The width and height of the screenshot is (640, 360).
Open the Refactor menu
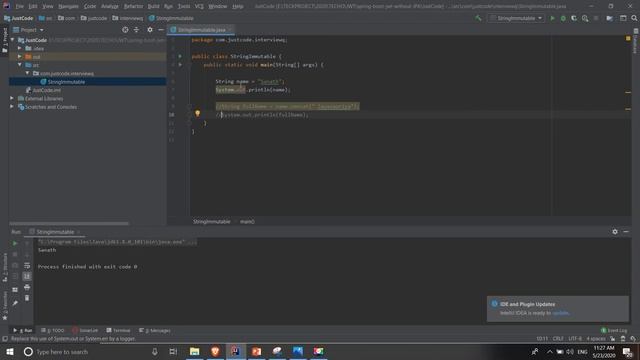click(x=133, y=6)
